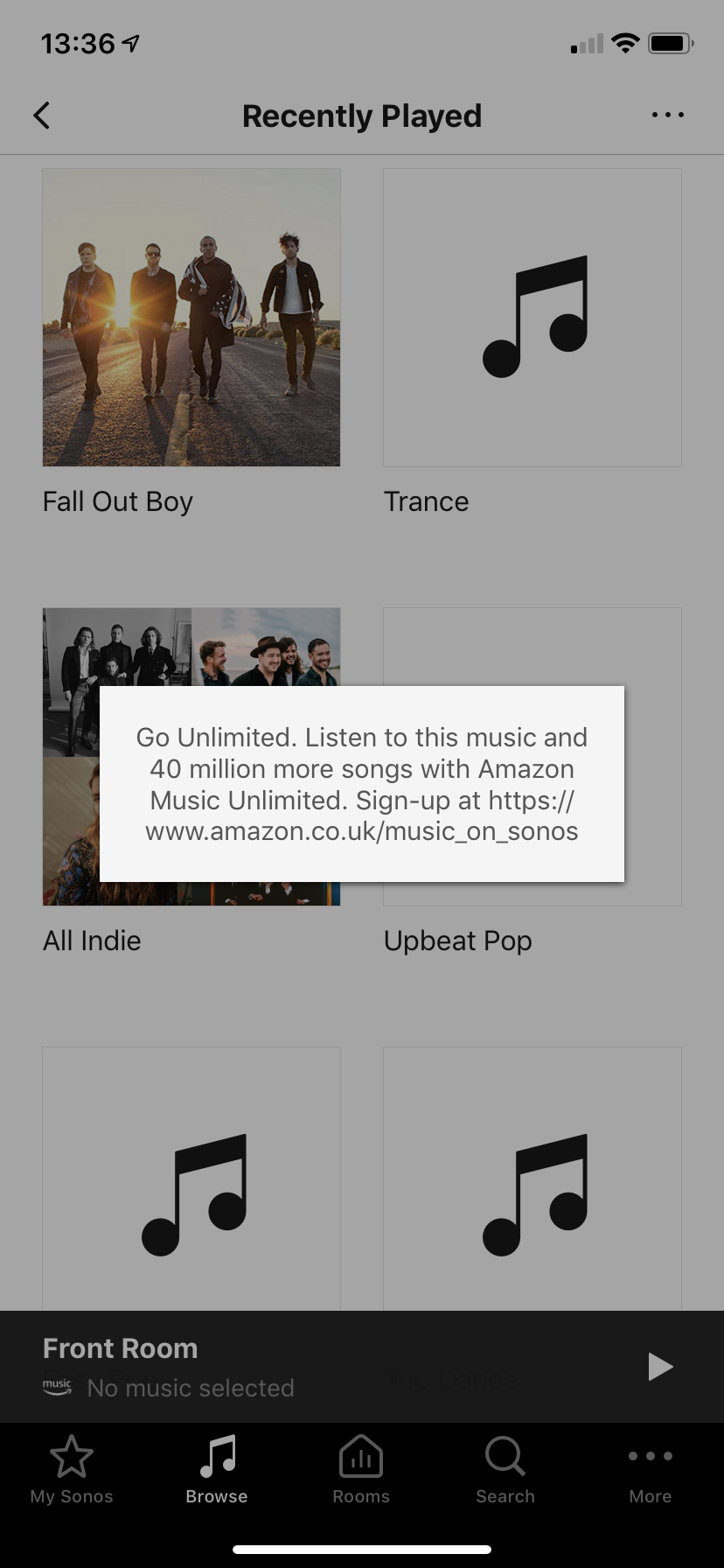The image size is (724, 1568).
Task: Open the My Sonos star tab
Action: coord(72,1470)
